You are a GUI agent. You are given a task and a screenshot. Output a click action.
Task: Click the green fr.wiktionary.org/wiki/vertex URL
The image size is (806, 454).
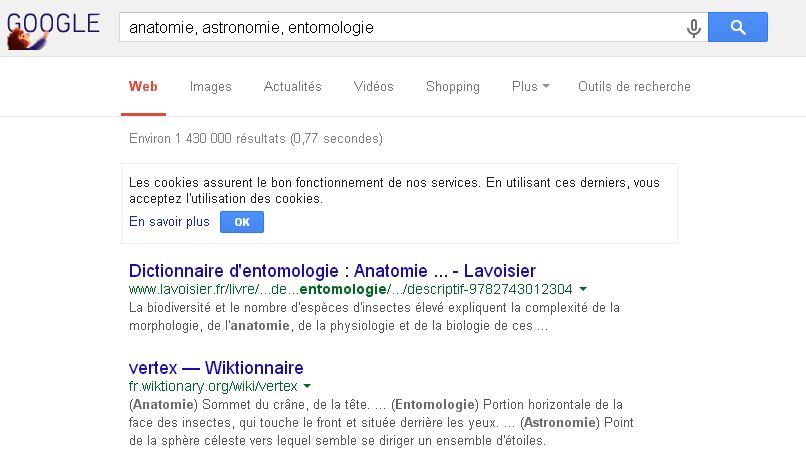213,386
